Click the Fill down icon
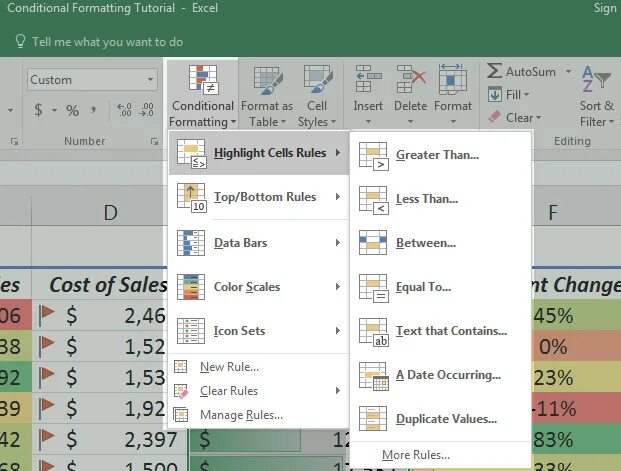621x471 pixels. pyautogui.click(x=494, y=95)
